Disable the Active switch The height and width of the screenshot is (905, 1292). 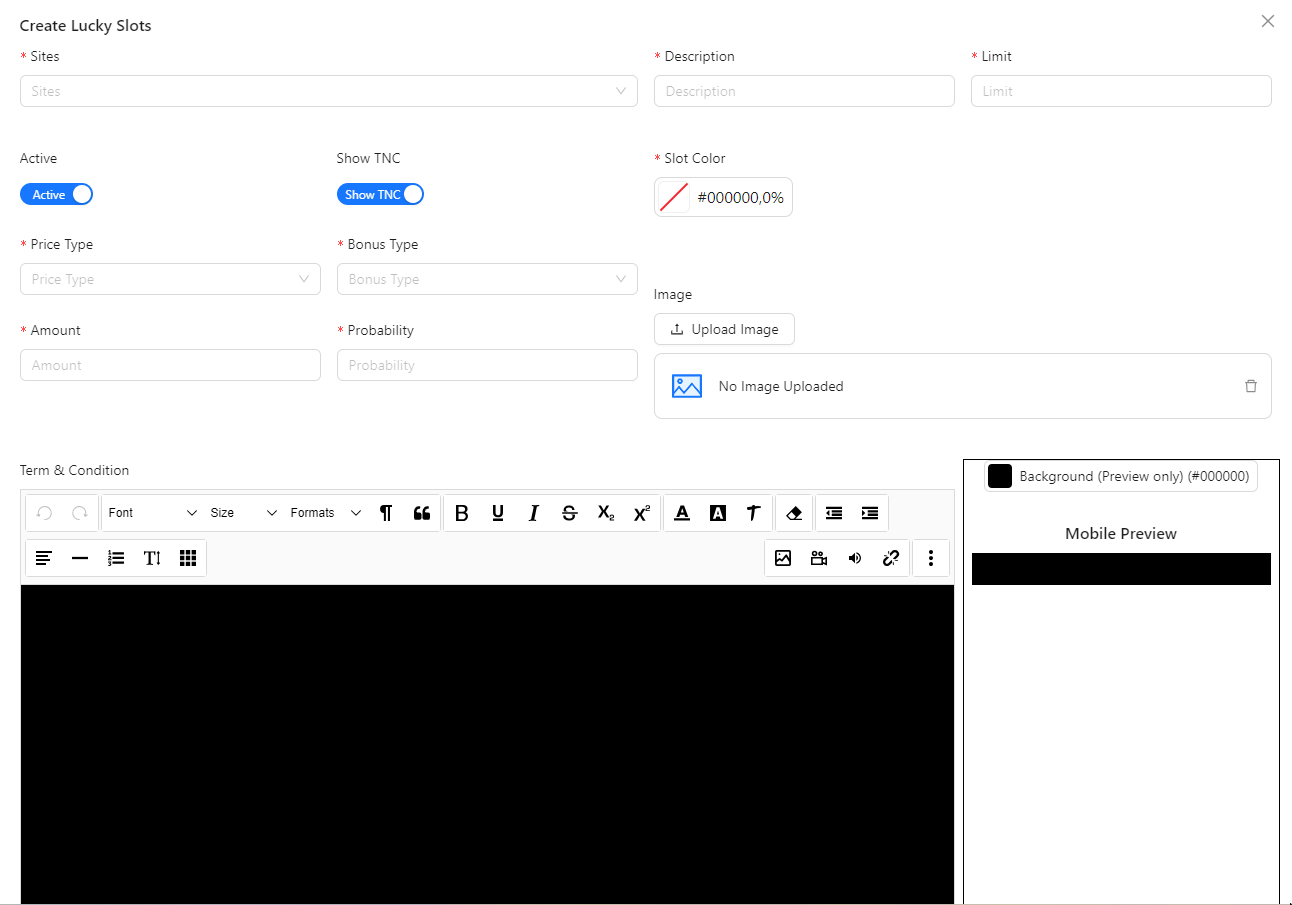tap(56, 193)
